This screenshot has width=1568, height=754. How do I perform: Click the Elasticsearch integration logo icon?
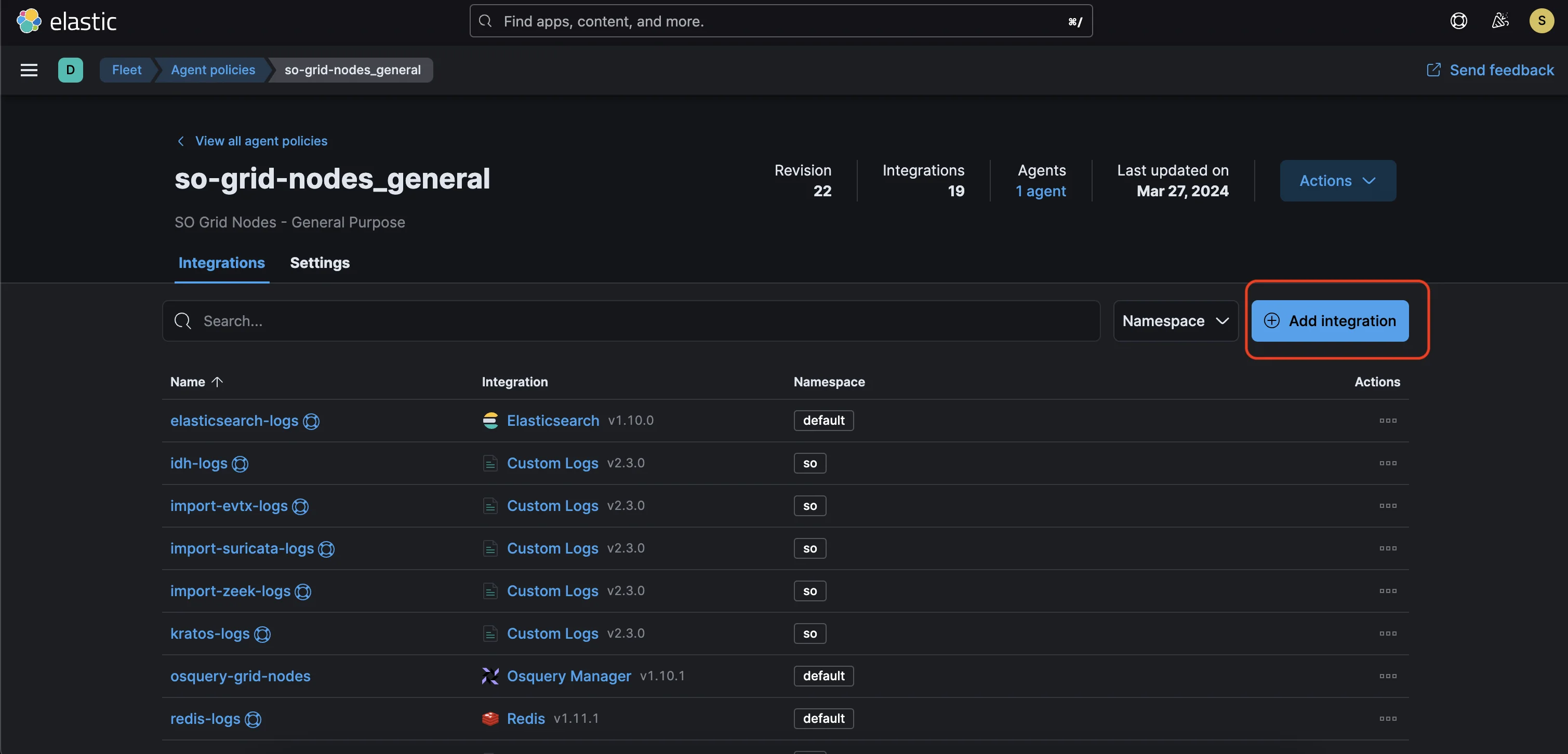490,421
